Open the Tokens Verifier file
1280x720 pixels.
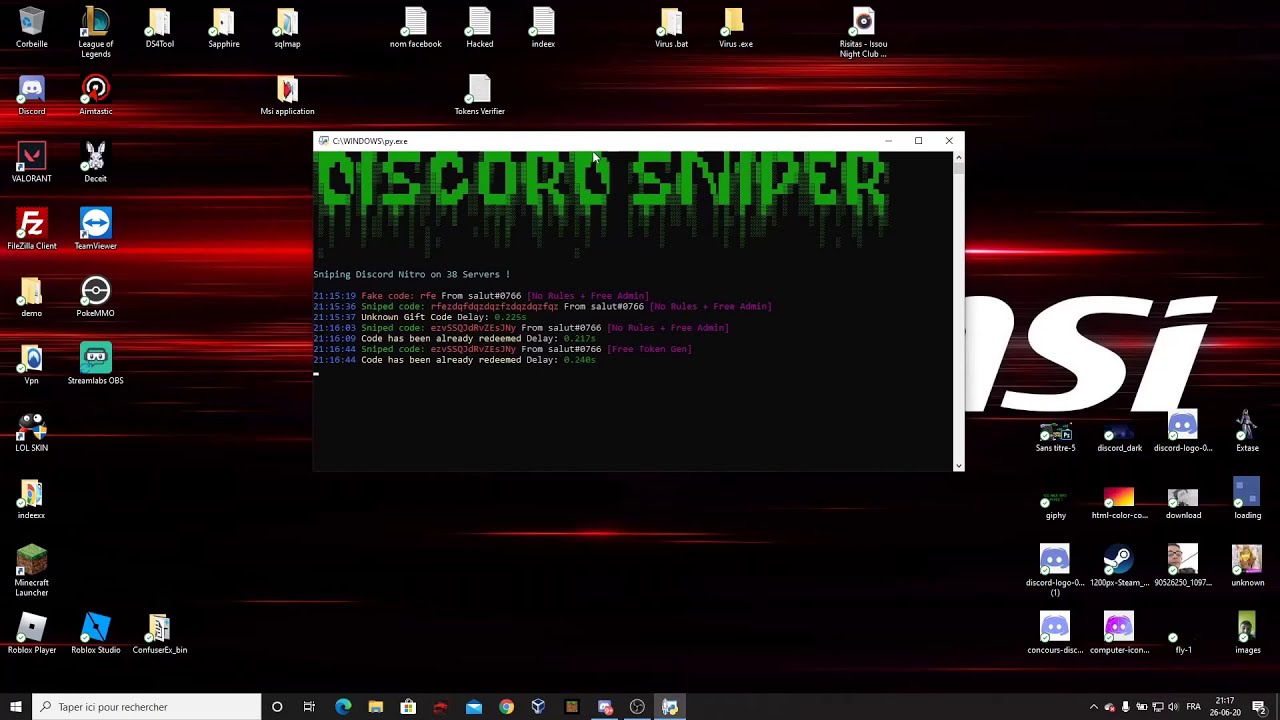[479, 95]
